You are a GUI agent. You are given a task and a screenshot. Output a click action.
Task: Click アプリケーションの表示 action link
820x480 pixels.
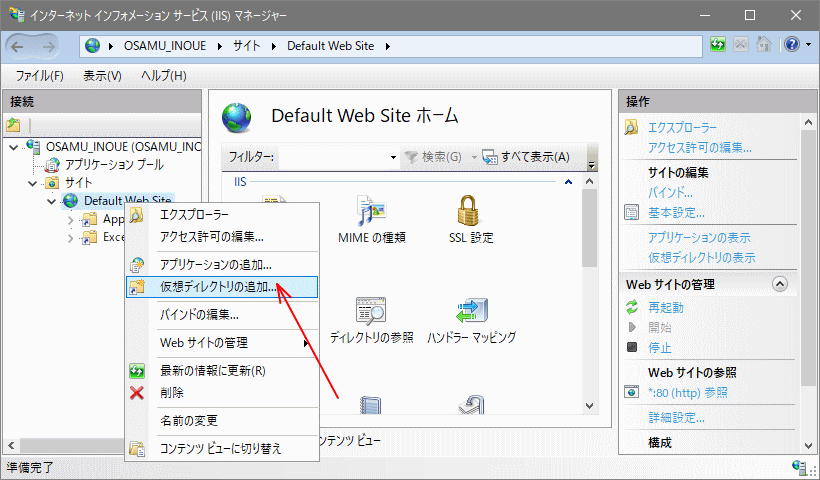pyautogui.click(x=700, y=237)
